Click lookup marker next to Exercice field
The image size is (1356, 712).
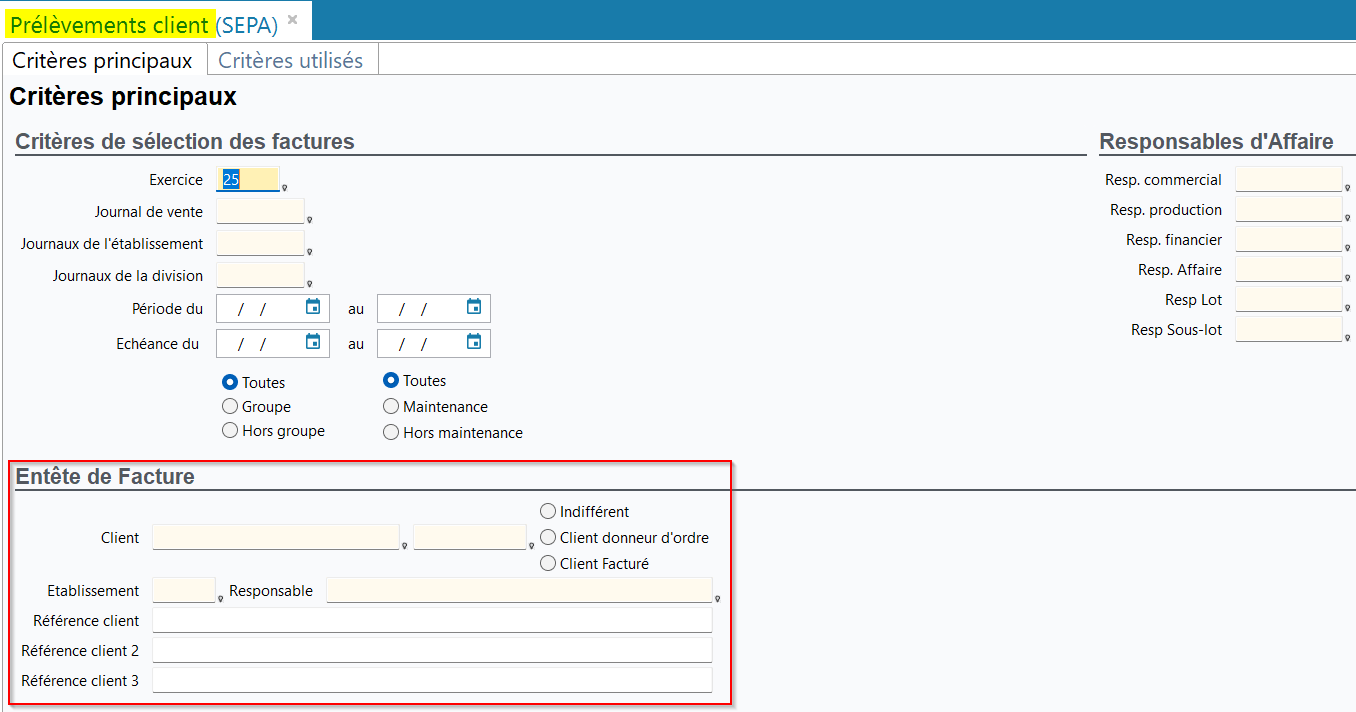[x=285, y=187]
